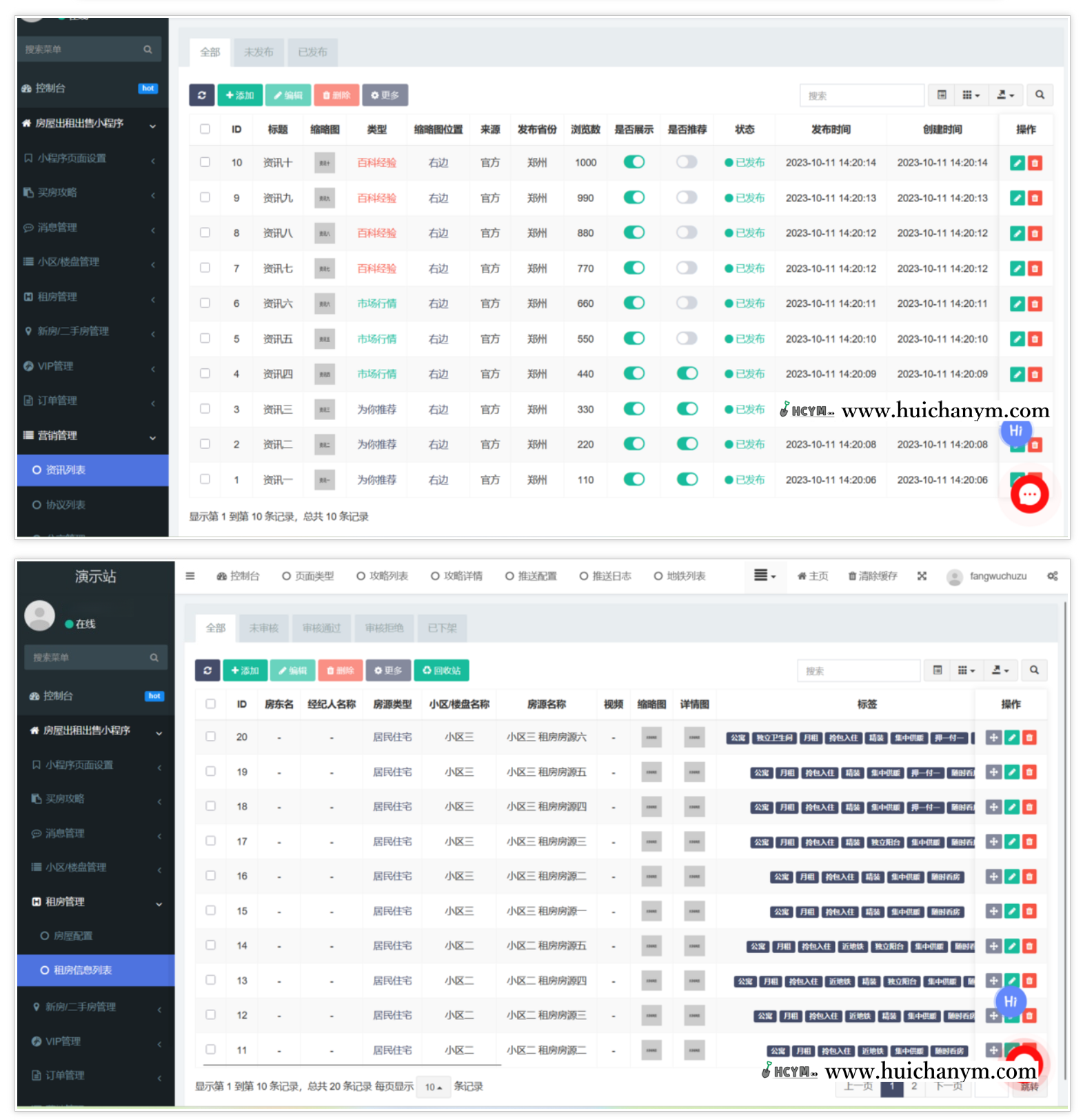Screen dimensions: 1083x1120
Task: Switch to the 未发布 tab
Action: [x=259, y=52]
